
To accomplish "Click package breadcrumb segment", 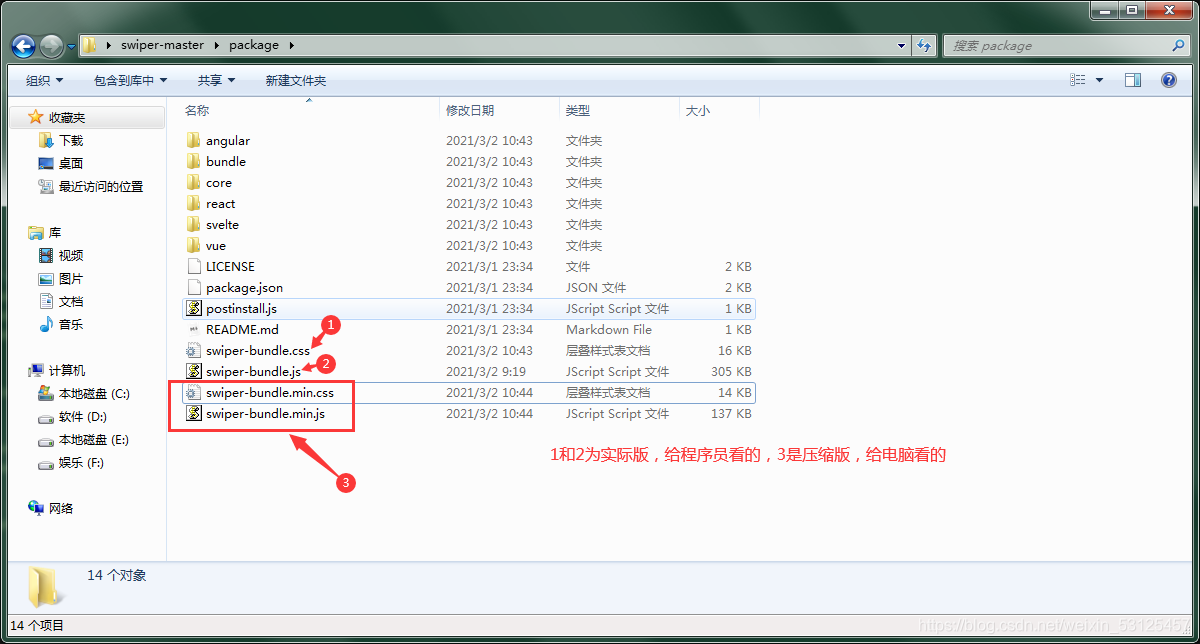I will [x=254, y=46].
